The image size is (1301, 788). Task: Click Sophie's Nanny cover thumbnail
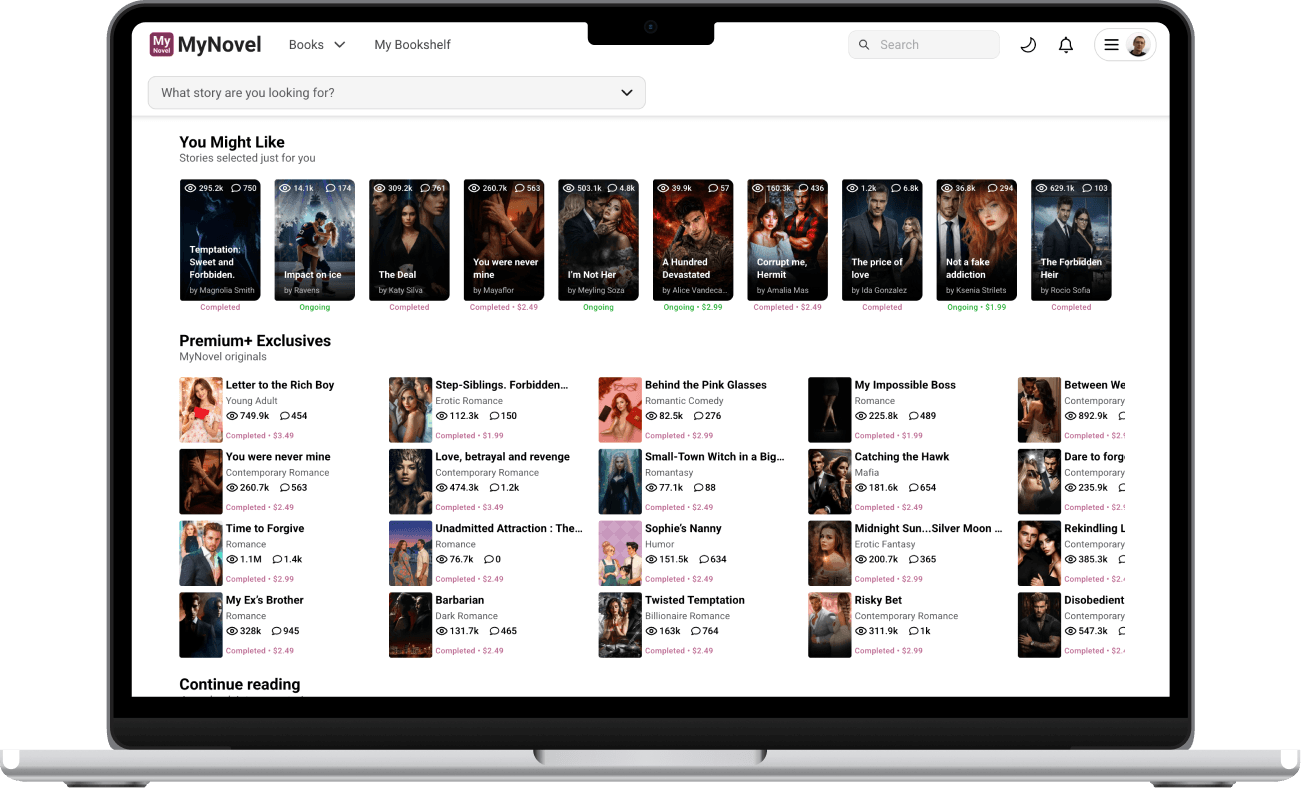(620, 553)
